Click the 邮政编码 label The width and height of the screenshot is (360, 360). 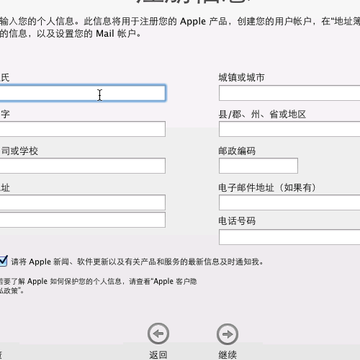coord(237,151)
